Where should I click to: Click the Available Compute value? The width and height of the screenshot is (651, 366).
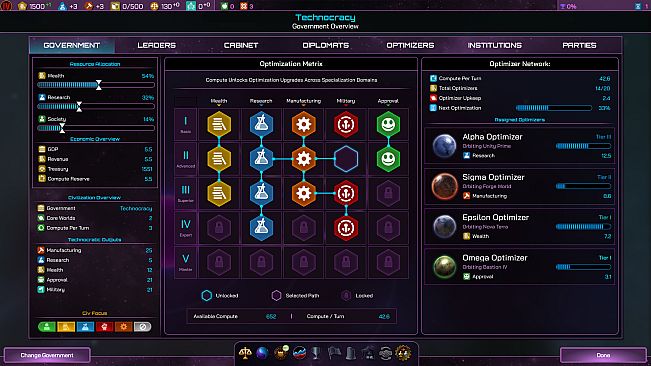271,316
